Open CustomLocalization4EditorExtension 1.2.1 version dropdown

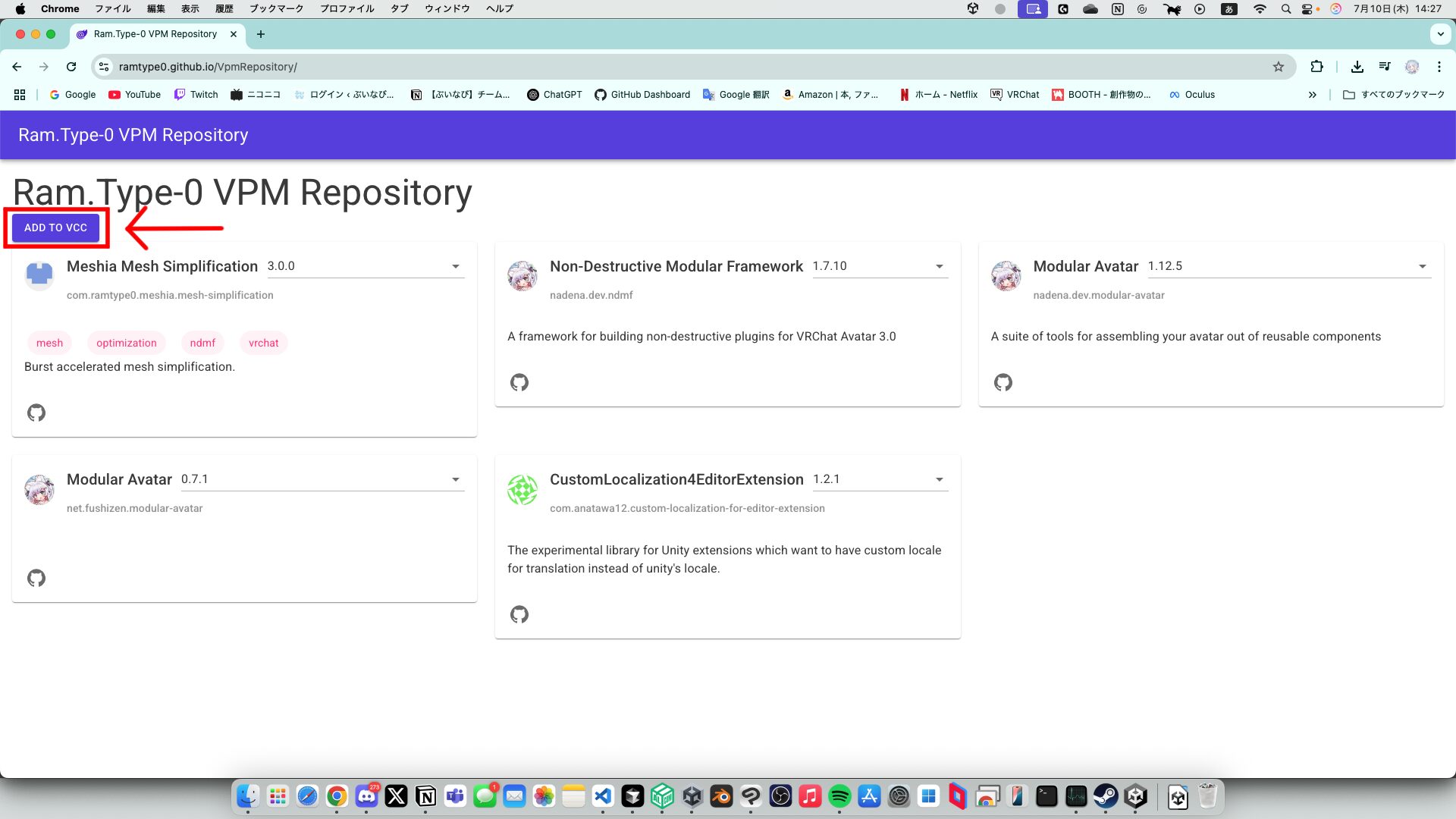(x=880, y=479)
